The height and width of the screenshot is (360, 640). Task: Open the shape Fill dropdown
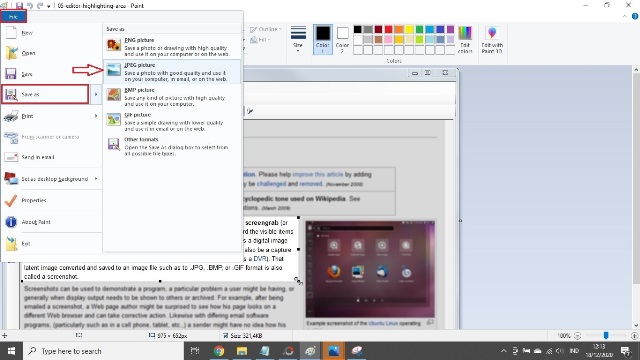click(x=260, y=40)
